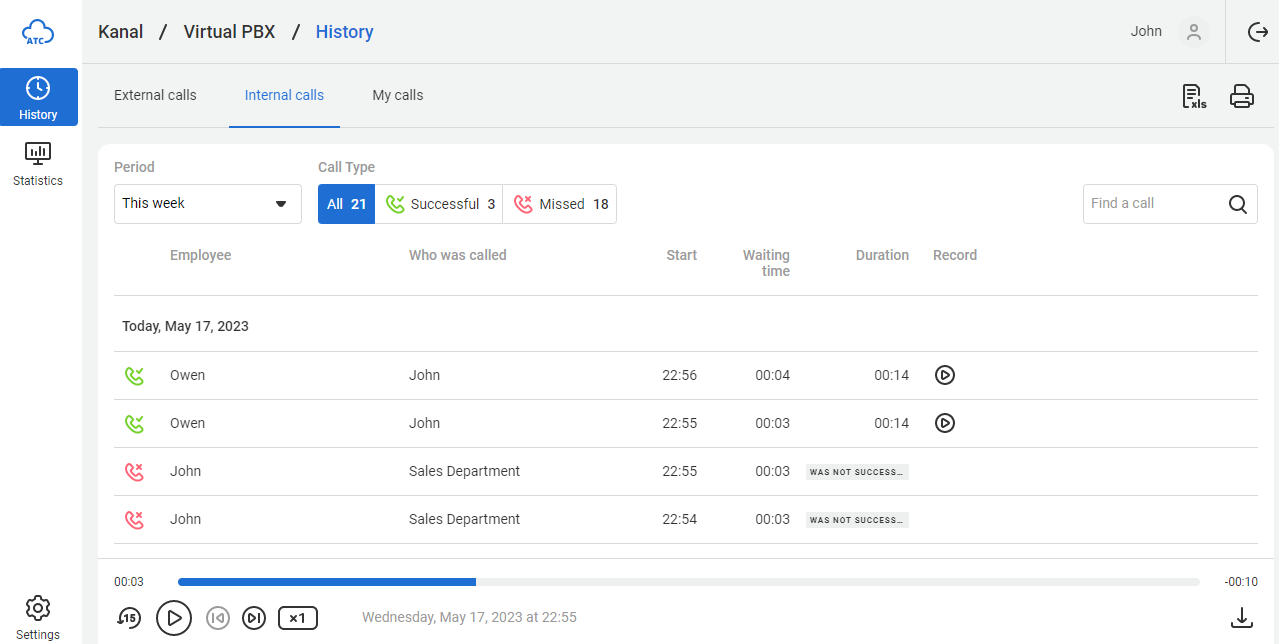
Task: Play record of the 22:56 Owen call
Action: coord(944,375)
